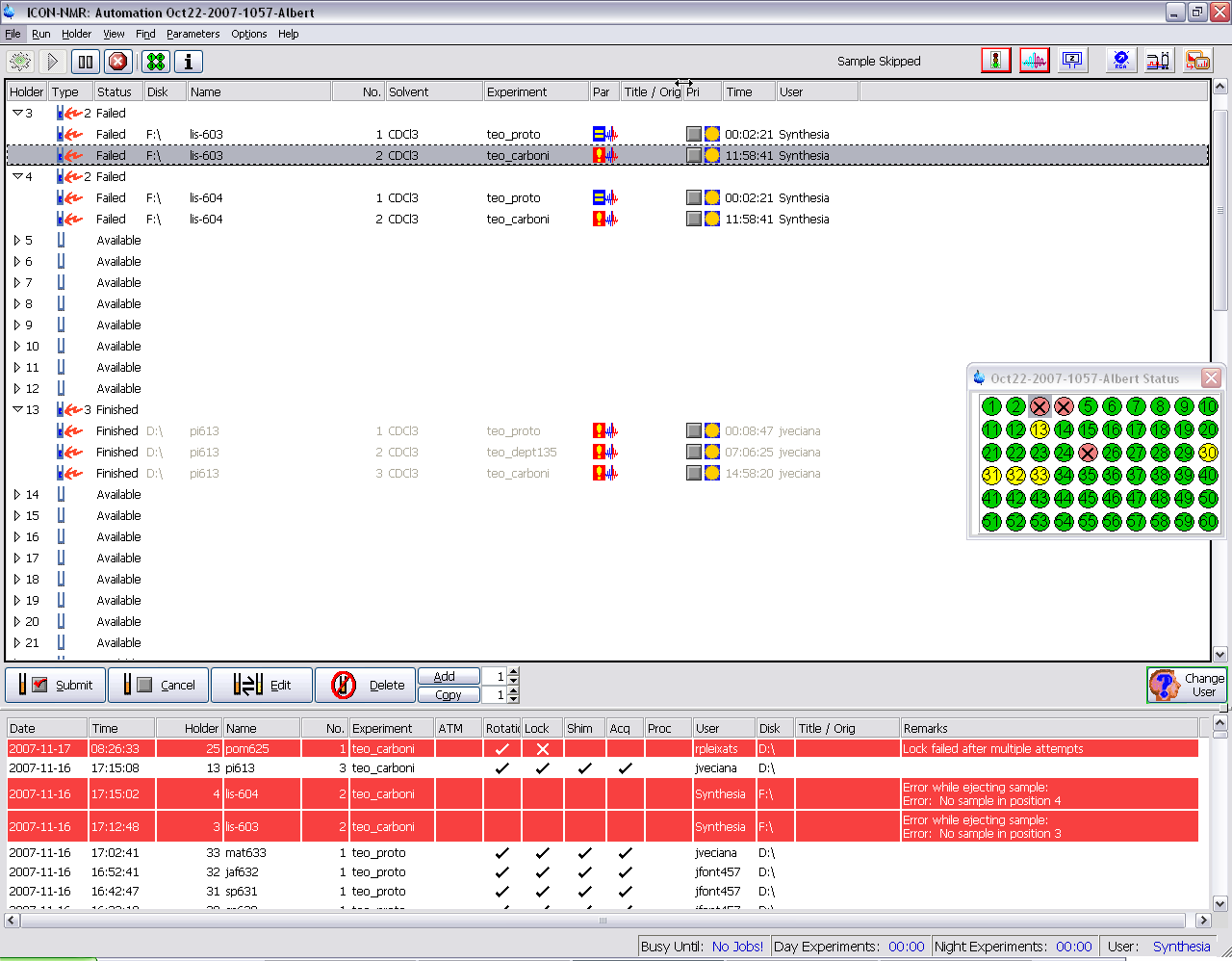
Task: Open the Holder menu
Action: pos(76,34)
